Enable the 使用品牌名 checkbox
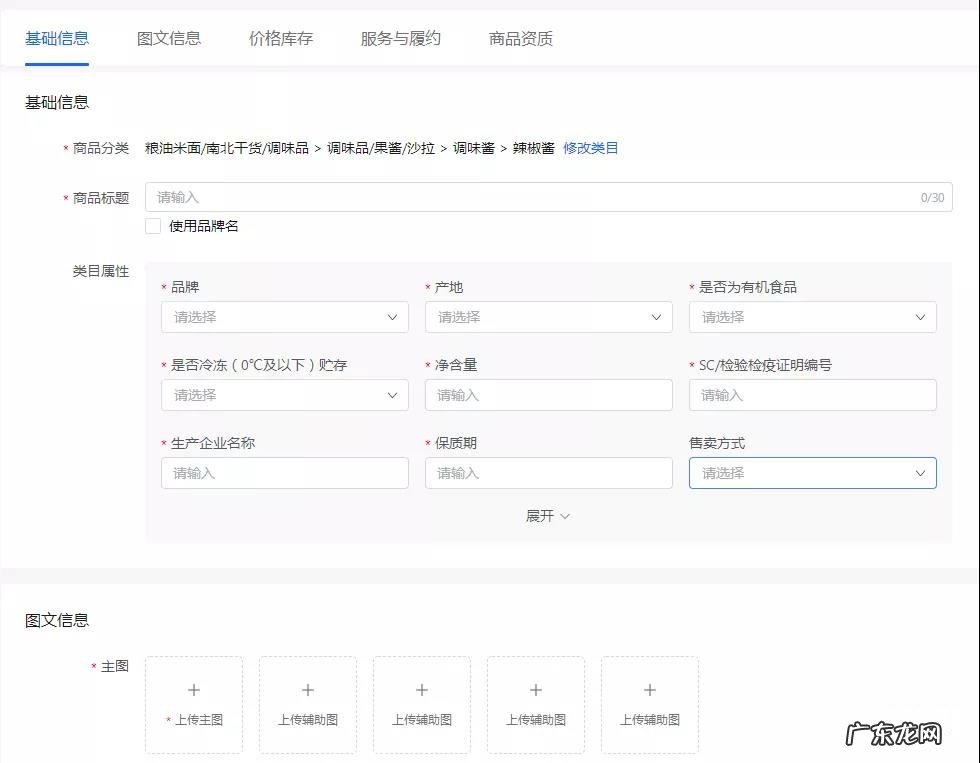 153,226
